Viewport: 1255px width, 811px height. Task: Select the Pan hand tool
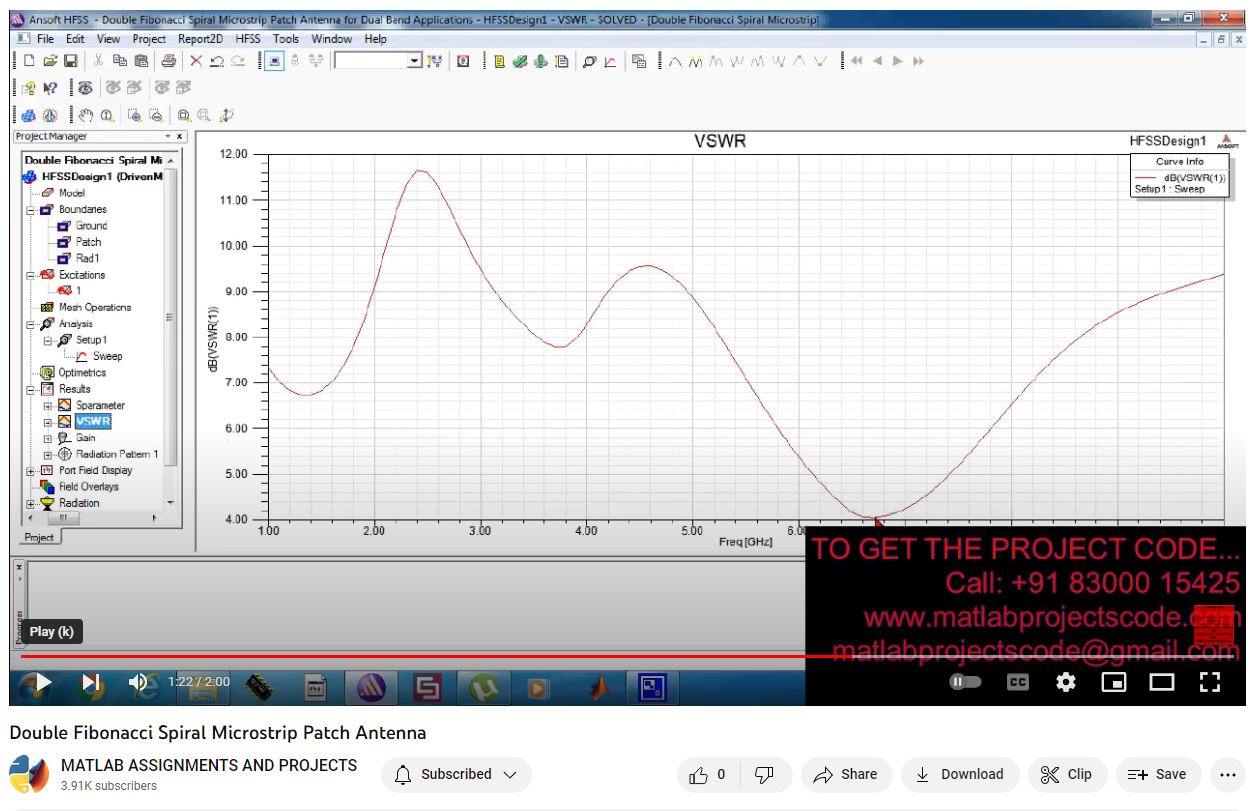tap(85, 115)
